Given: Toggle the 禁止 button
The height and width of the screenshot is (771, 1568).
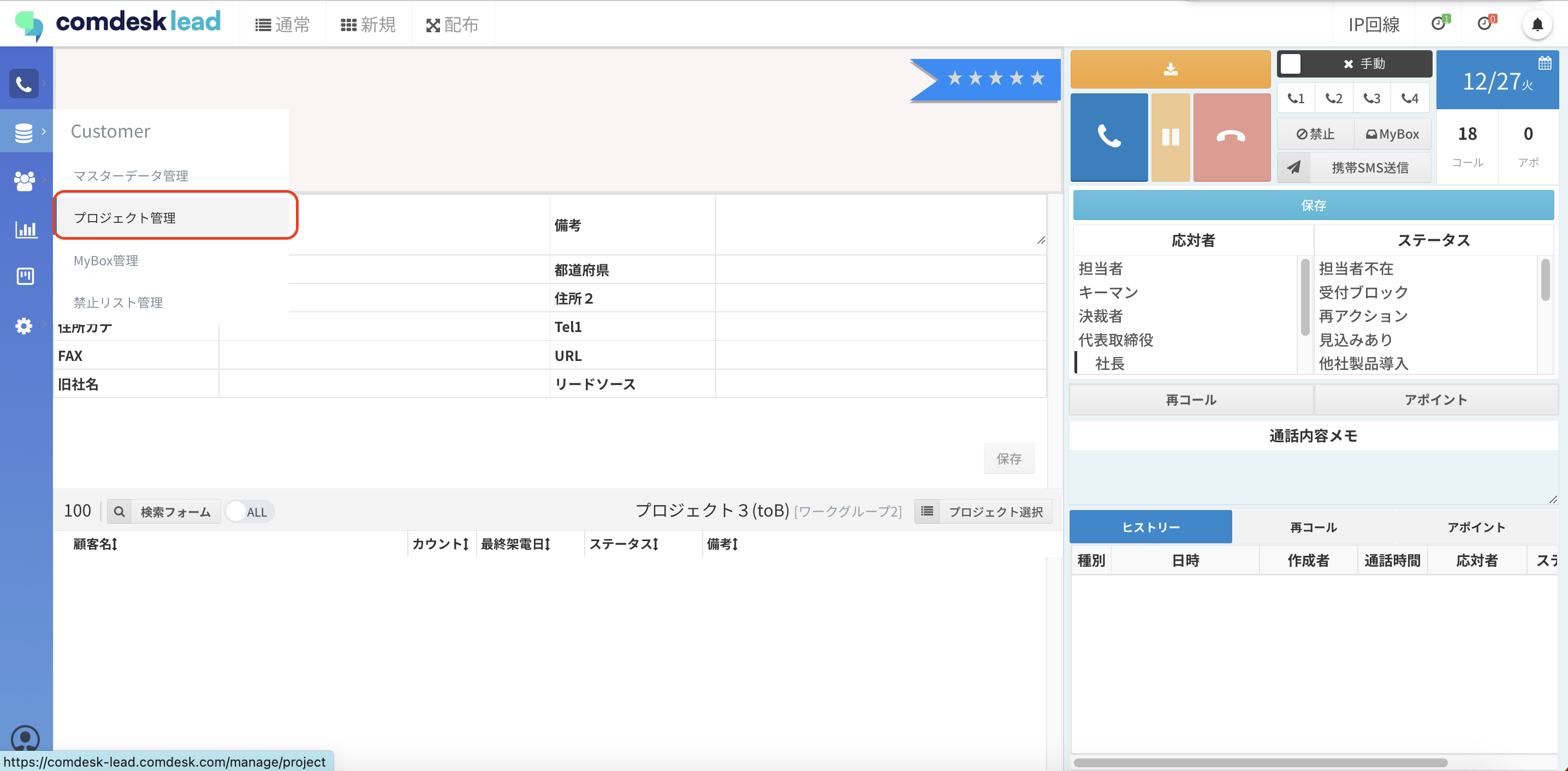Looking at the screenshot, I should (x=1315, y=134).
